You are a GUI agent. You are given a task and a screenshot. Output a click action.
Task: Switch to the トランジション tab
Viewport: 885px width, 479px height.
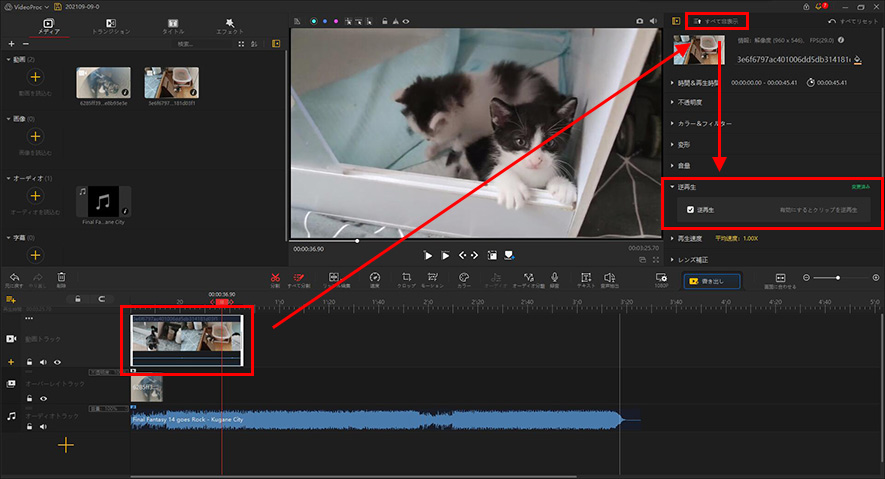pos(110,26)
